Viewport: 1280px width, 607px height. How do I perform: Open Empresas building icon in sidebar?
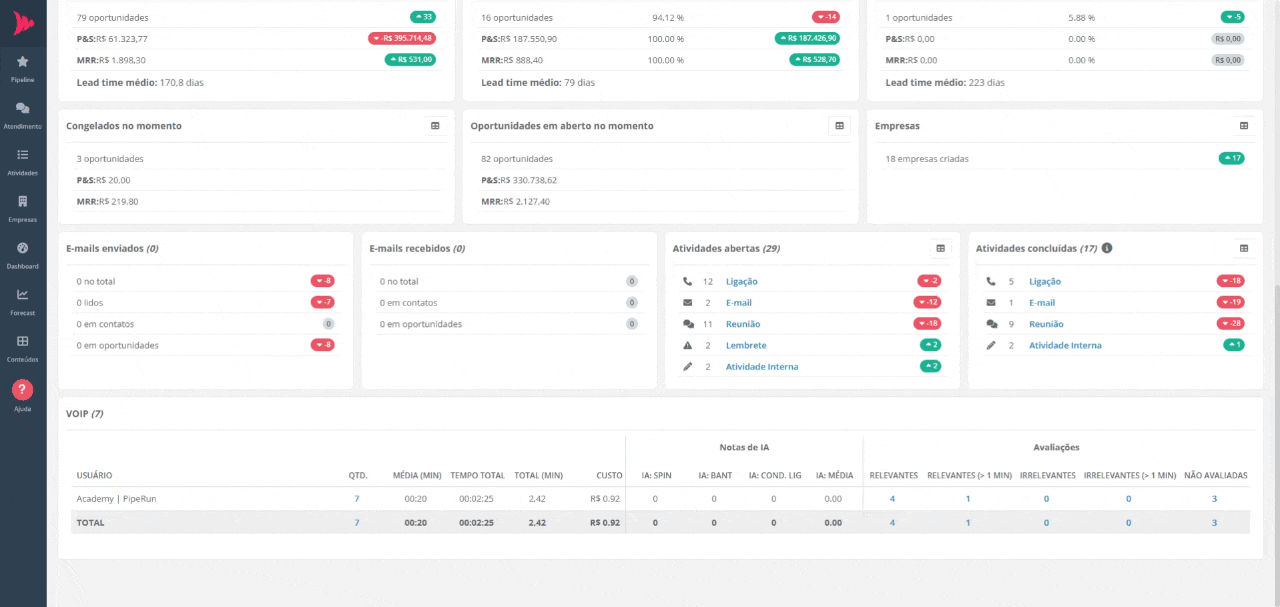pos(23,202)
